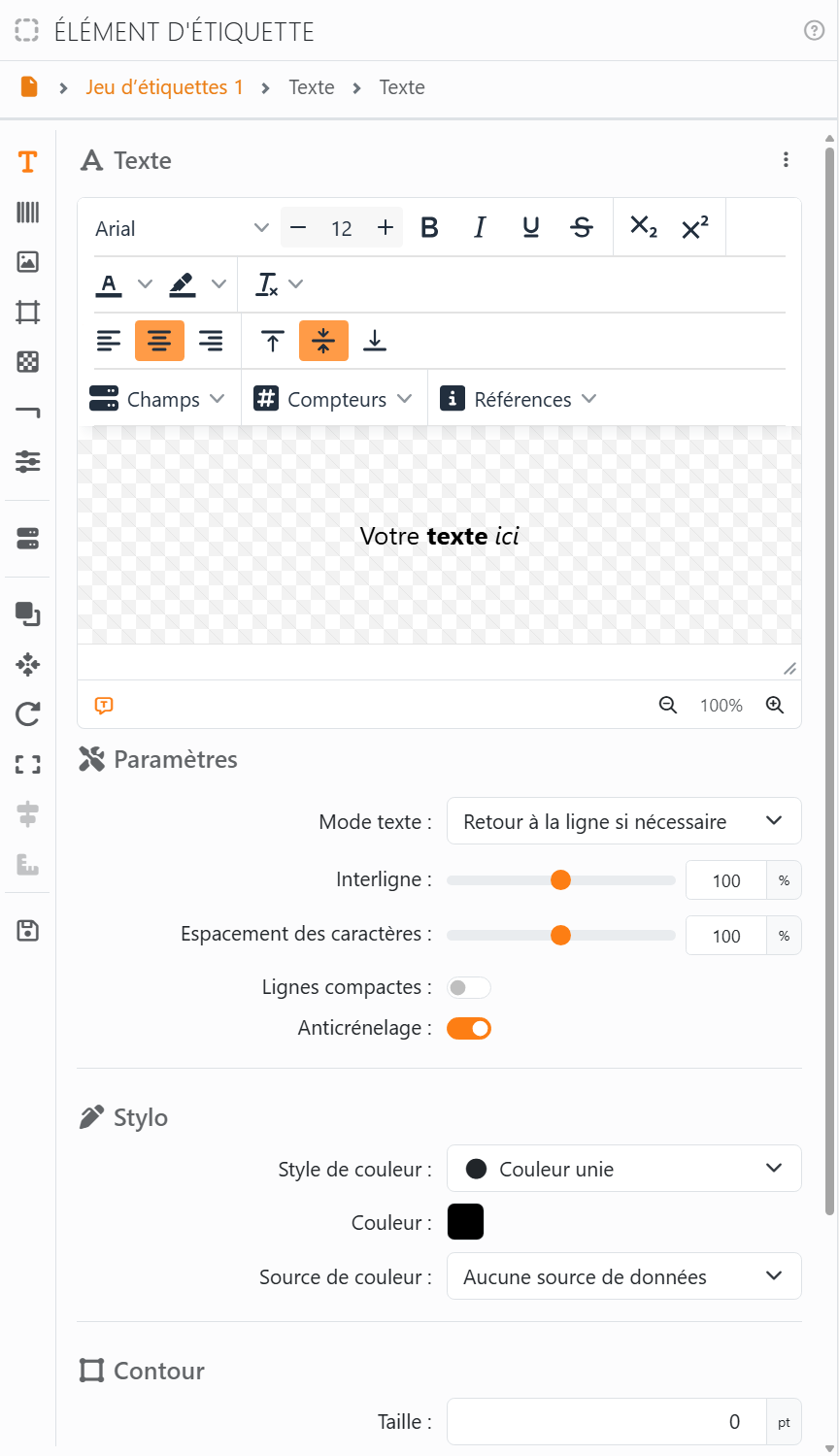Align text to the left
The image size is (839, 1456).
click(x=109, y=341)
